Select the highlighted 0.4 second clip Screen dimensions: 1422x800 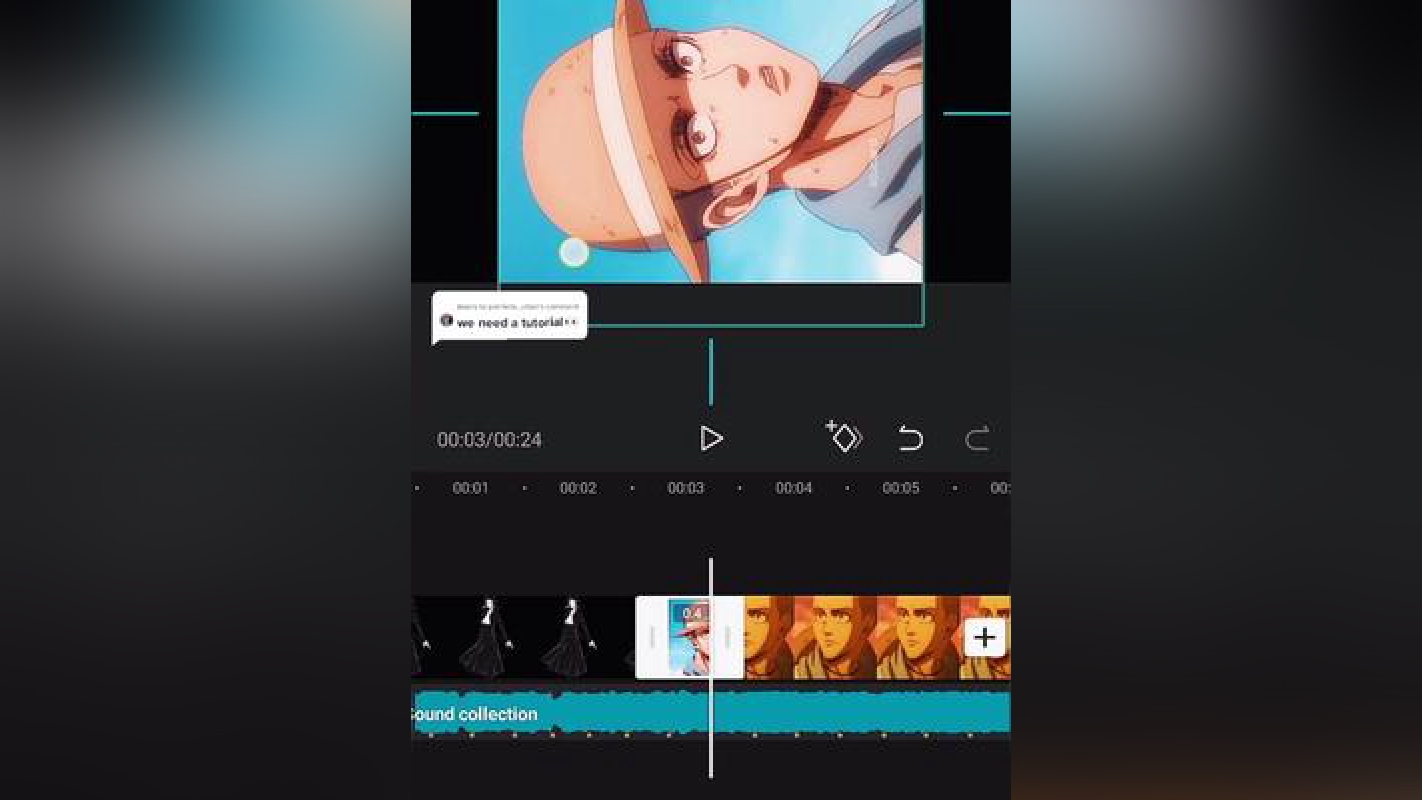pos(690,637)
